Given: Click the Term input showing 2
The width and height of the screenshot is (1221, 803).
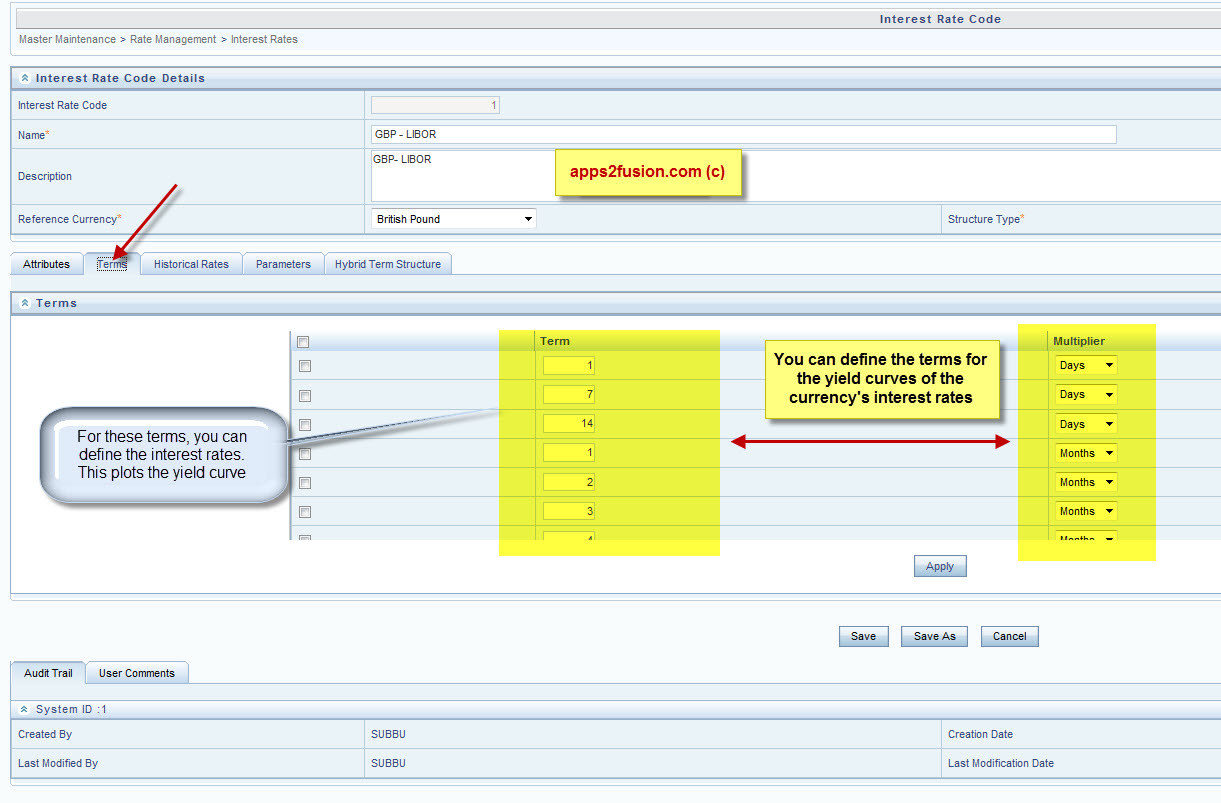Looking at the screenshot, I should point(569,482).
